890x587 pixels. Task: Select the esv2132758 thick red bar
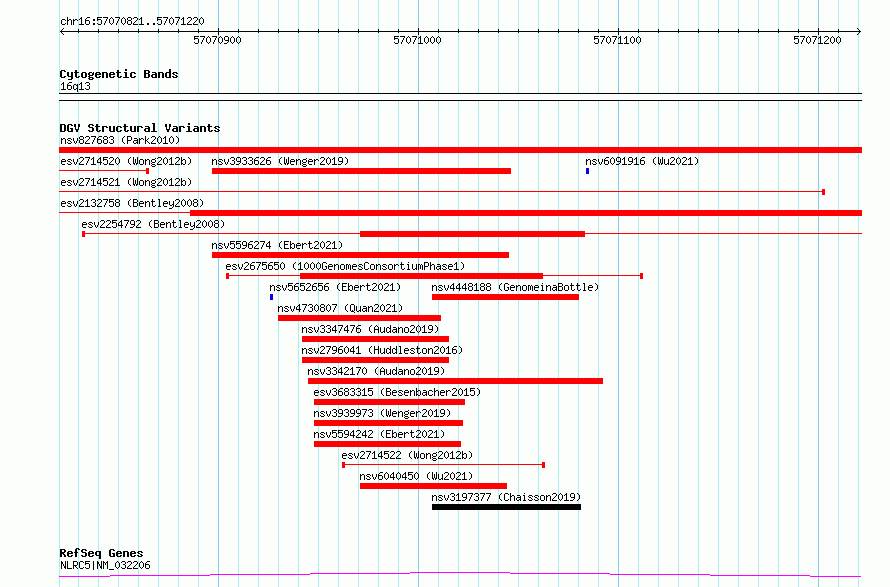pos(526,213)
